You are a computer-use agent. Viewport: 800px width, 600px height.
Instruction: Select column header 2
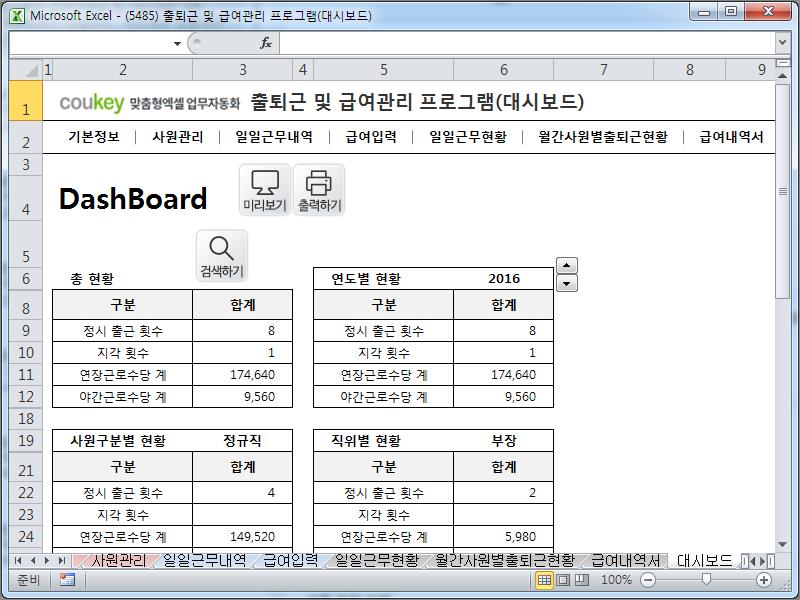122,70
